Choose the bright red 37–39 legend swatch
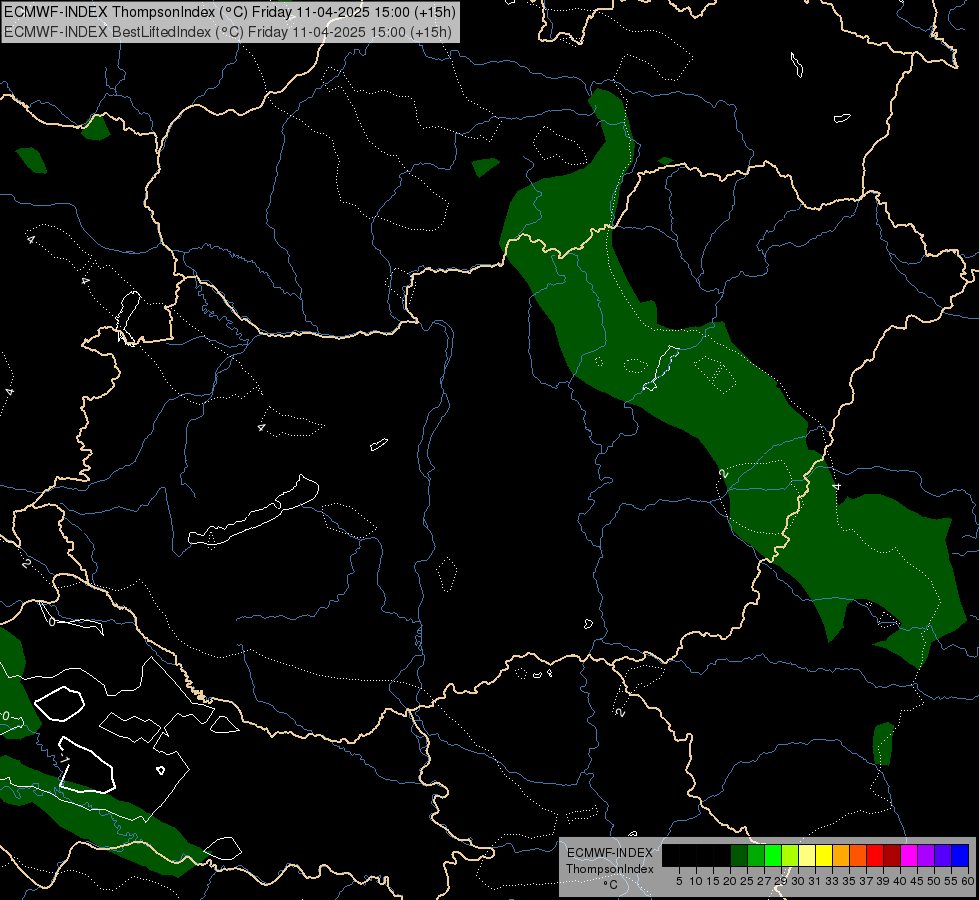The height and width of the screenshot is (900, 979). pos(875,855)
